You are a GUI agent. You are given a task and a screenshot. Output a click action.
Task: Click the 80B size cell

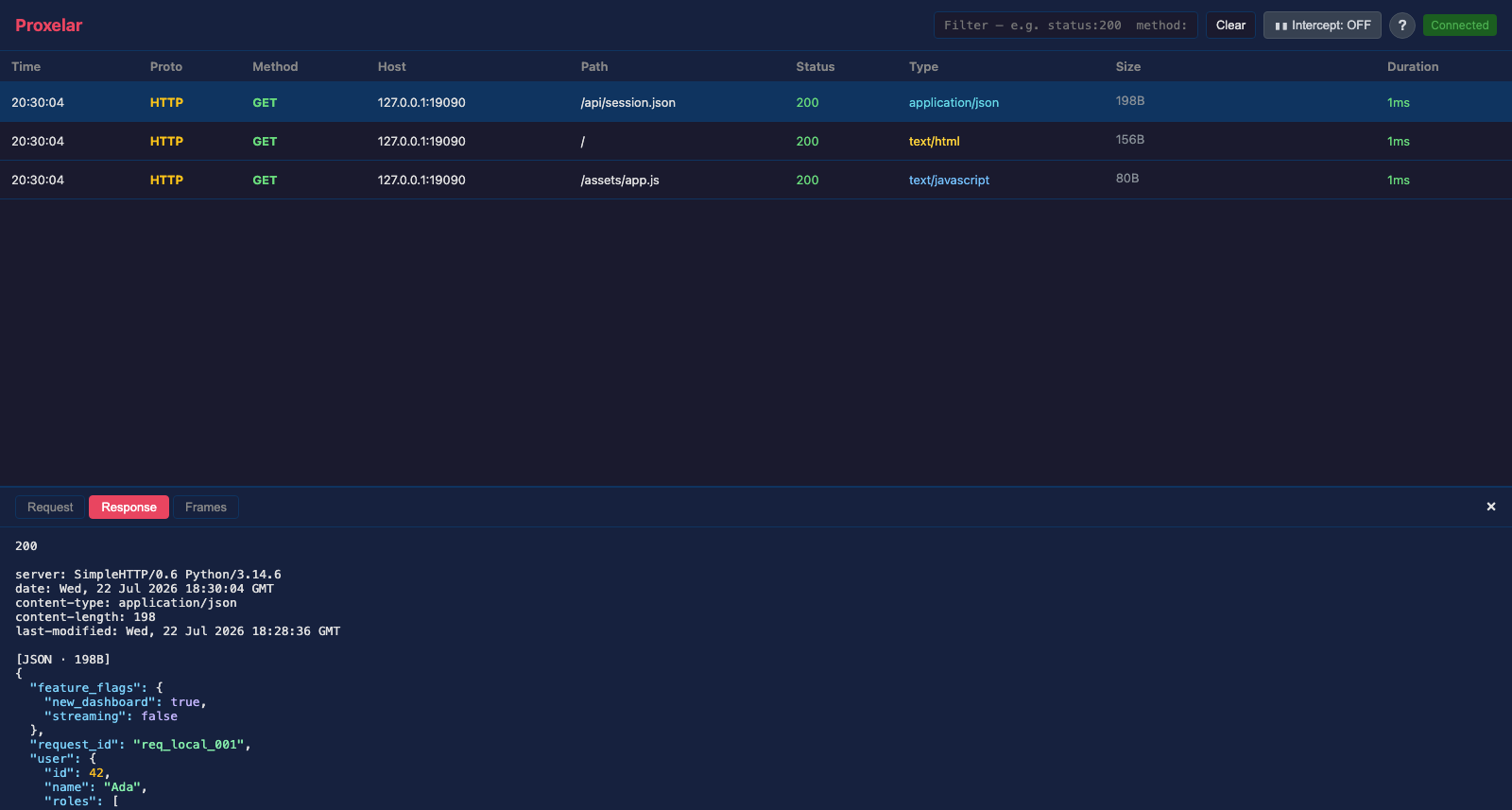[x=1127, y=179]
